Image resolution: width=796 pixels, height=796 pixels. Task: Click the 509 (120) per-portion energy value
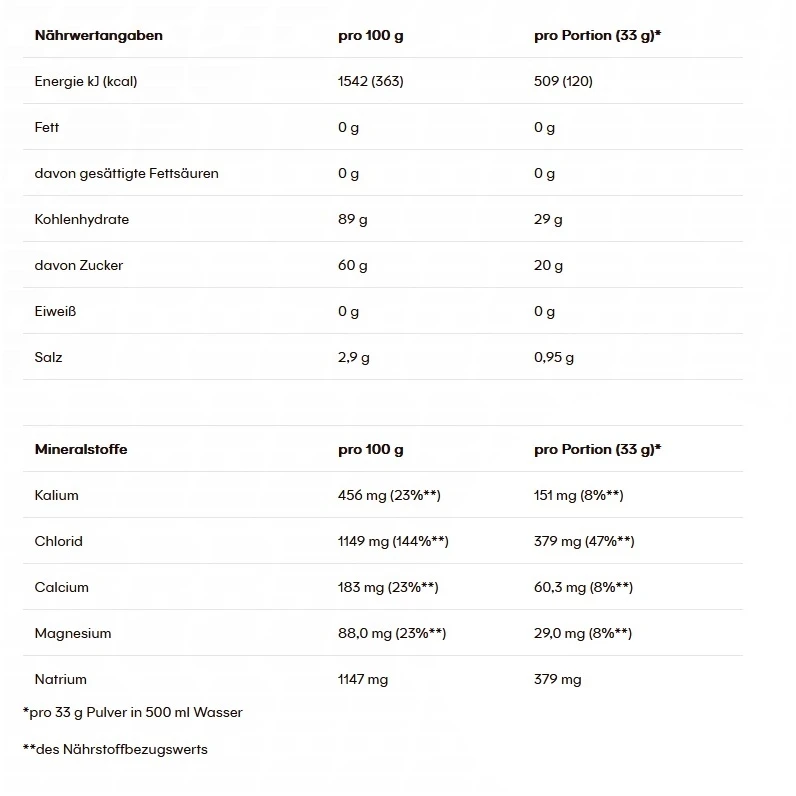click(563, 82)
